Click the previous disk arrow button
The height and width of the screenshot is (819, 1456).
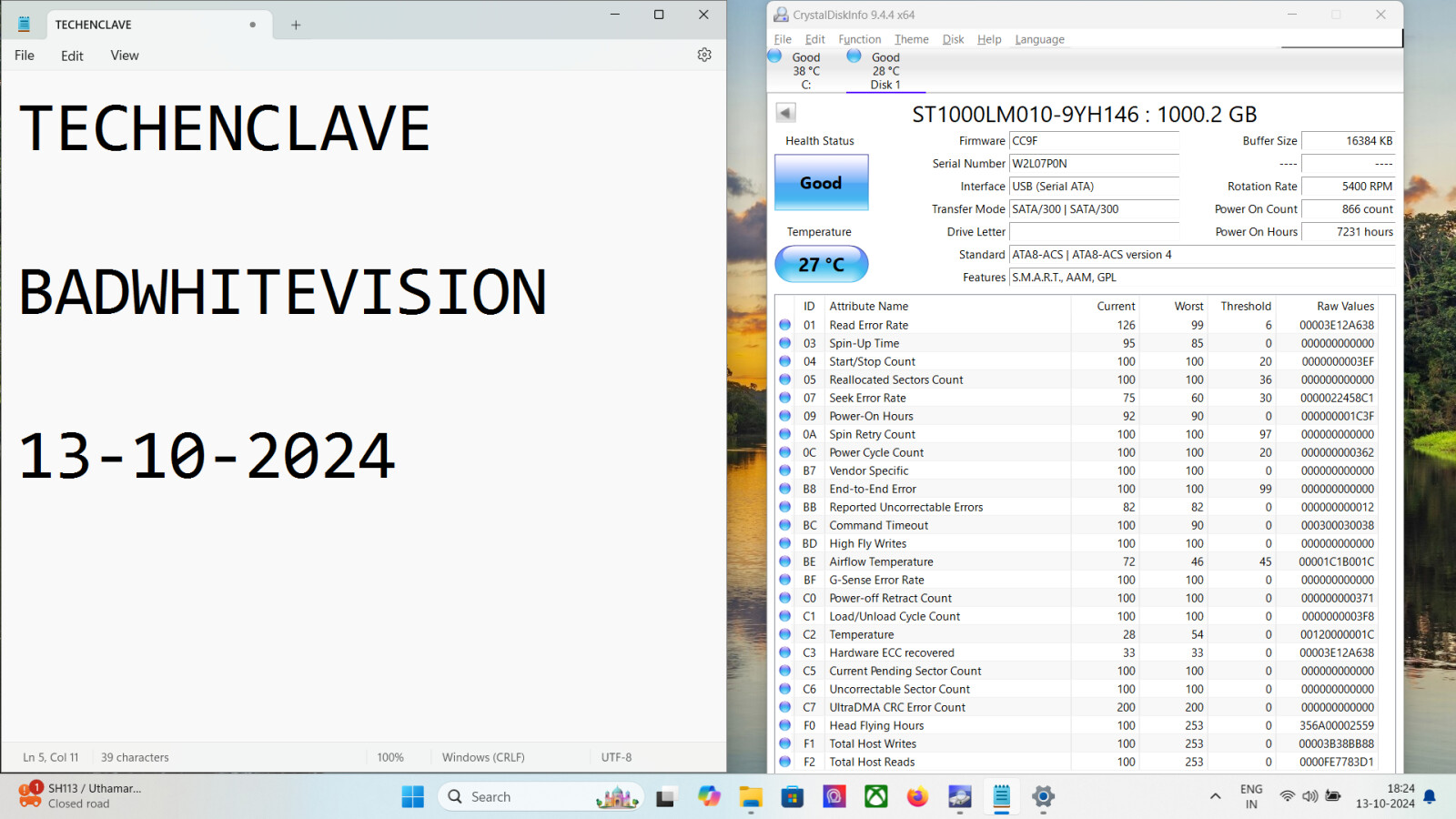785,113
